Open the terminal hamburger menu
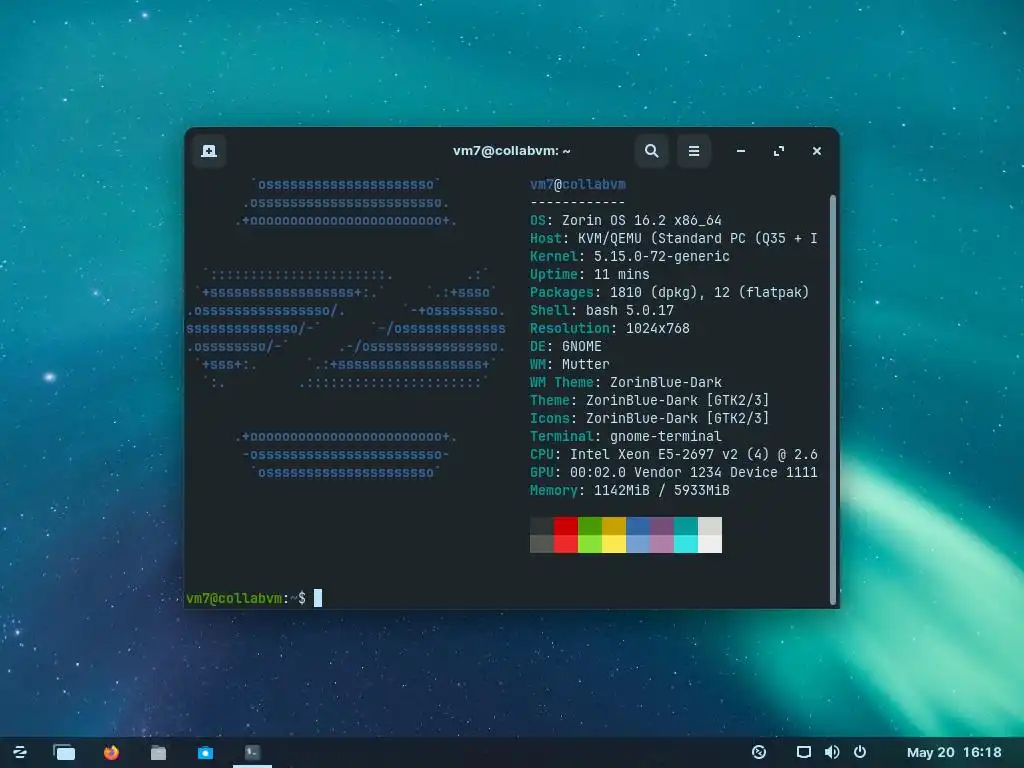 (x=694, y=151)
